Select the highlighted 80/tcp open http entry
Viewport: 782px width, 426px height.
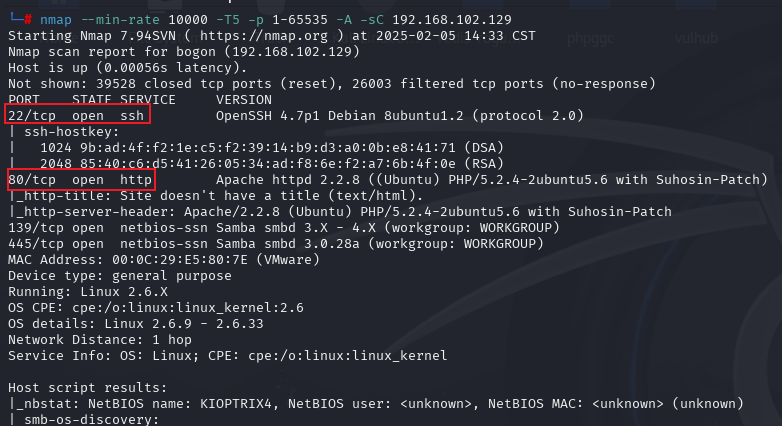[x=80, y=179]
